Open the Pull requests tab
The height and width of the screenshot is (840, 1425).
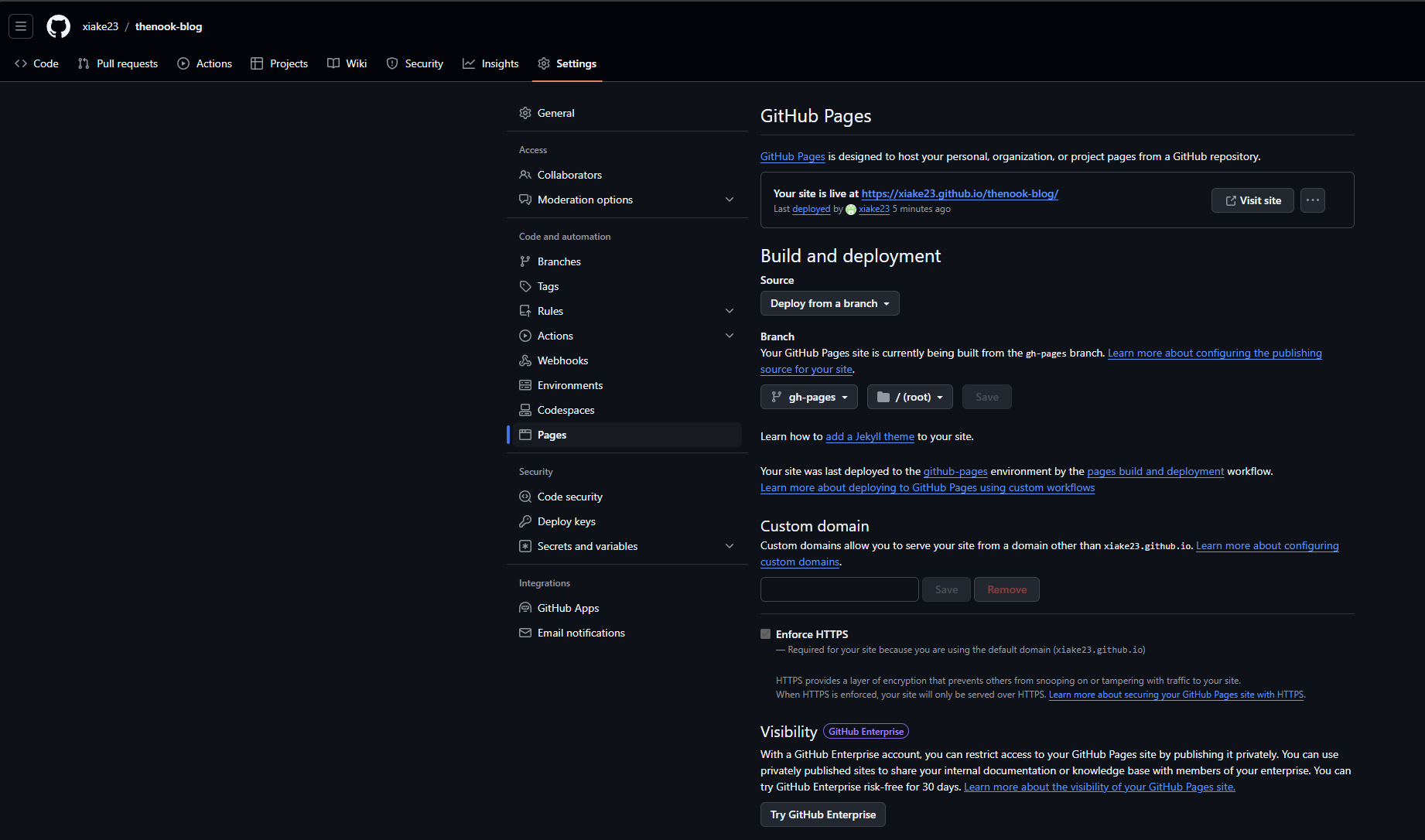pos(118,63)
